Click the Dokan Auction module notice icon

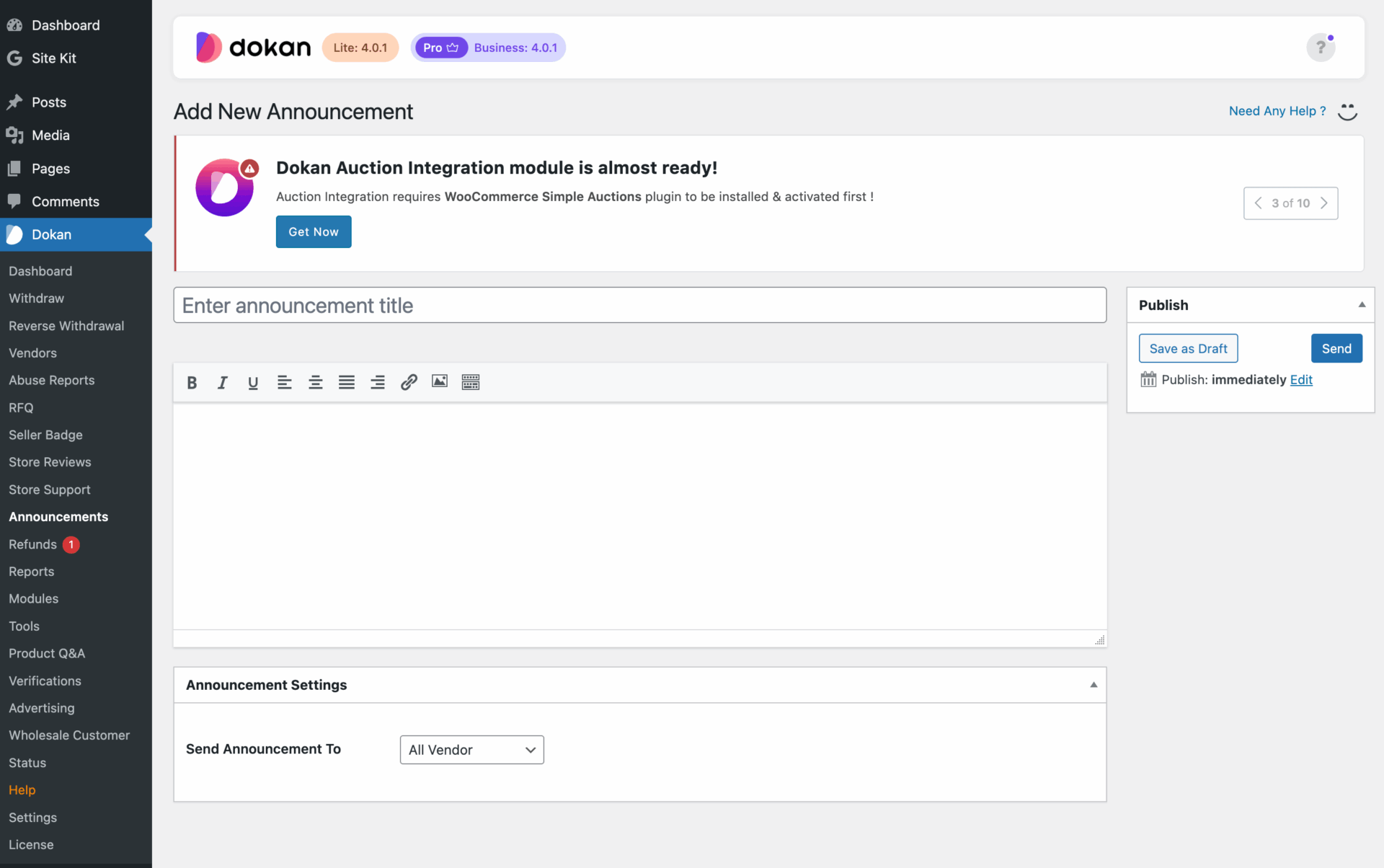225,187
